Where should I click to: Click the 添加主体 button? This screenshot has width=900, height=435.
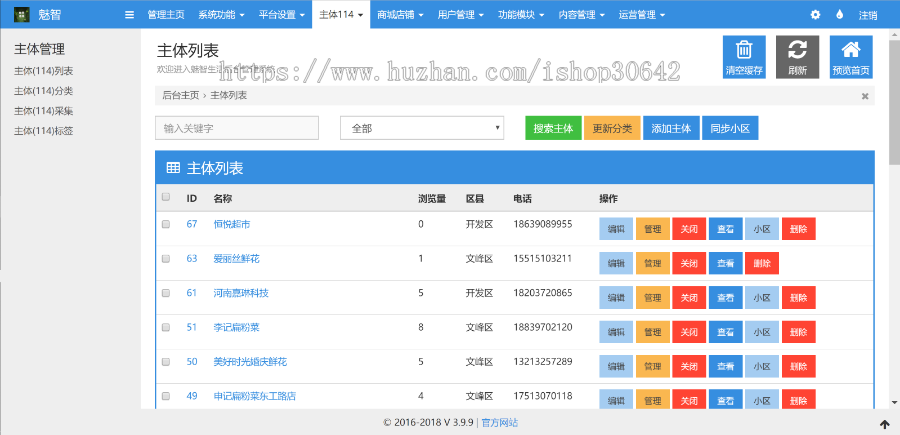pyautogui.click(x=672, y=128)
